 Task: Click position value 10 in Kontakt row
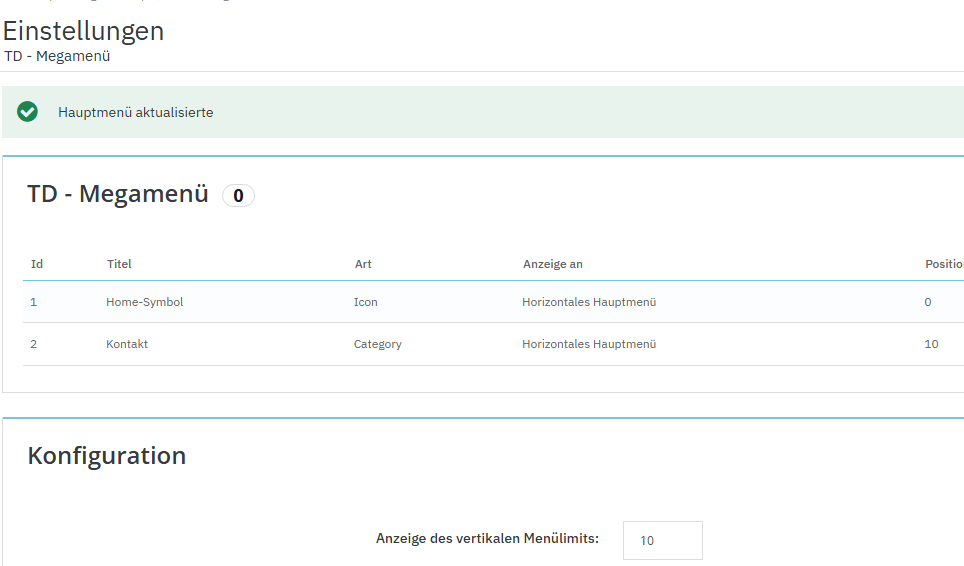coord(931,344)
